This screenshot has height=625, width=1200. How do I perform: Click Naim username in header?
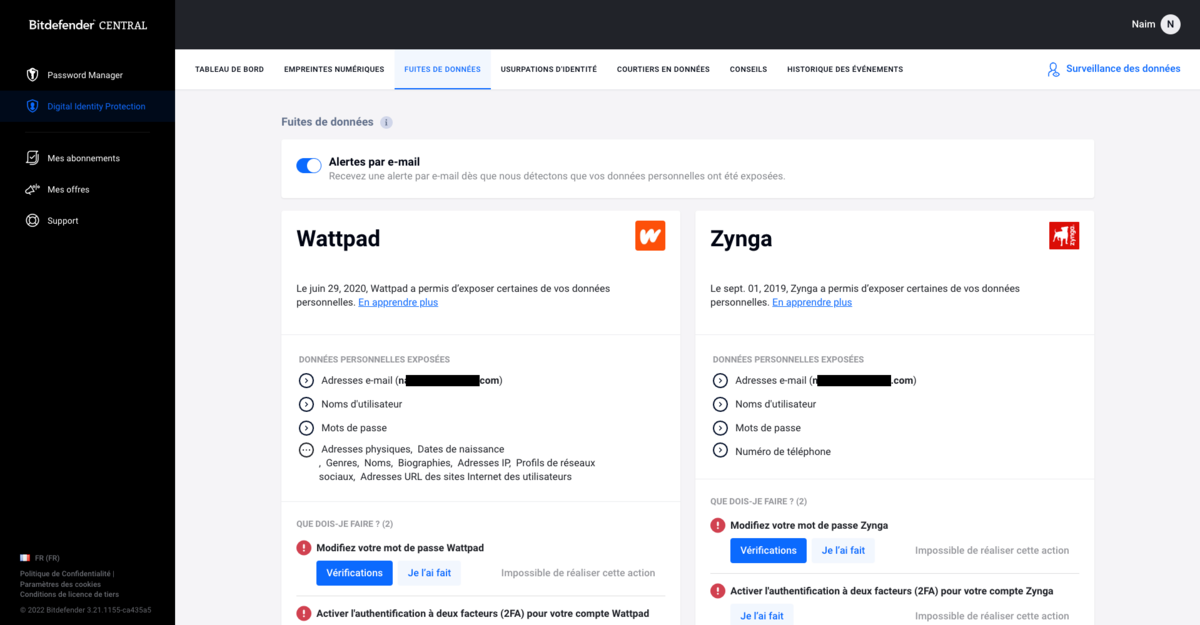(1143, 24)
